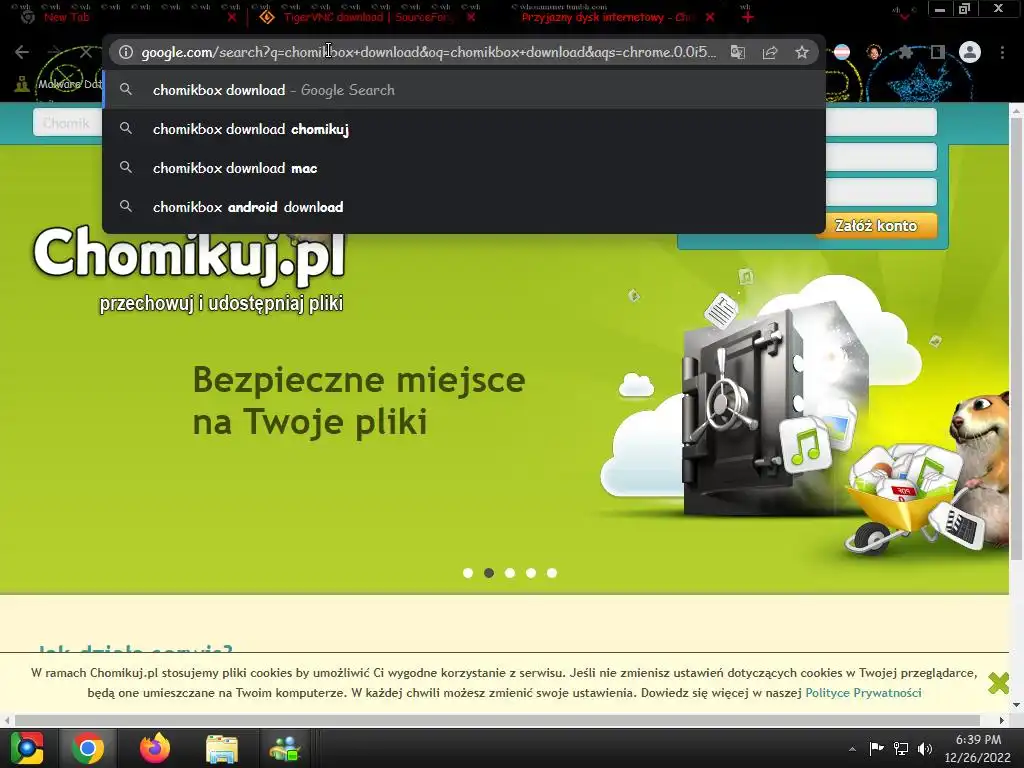Open the clock showing 6:39 PM
This screenshot has width=1024, height=768.
tap(978, 748)
